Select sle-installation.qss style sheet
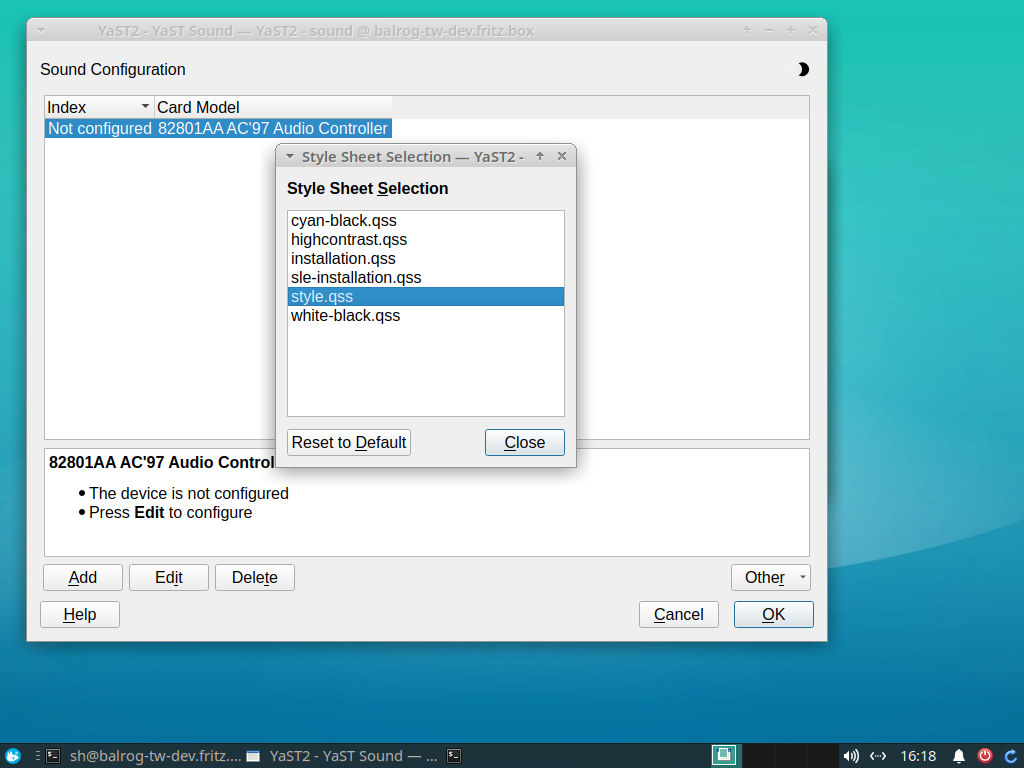The width and height of the screenshot is (1024, 768). [425, 278]
